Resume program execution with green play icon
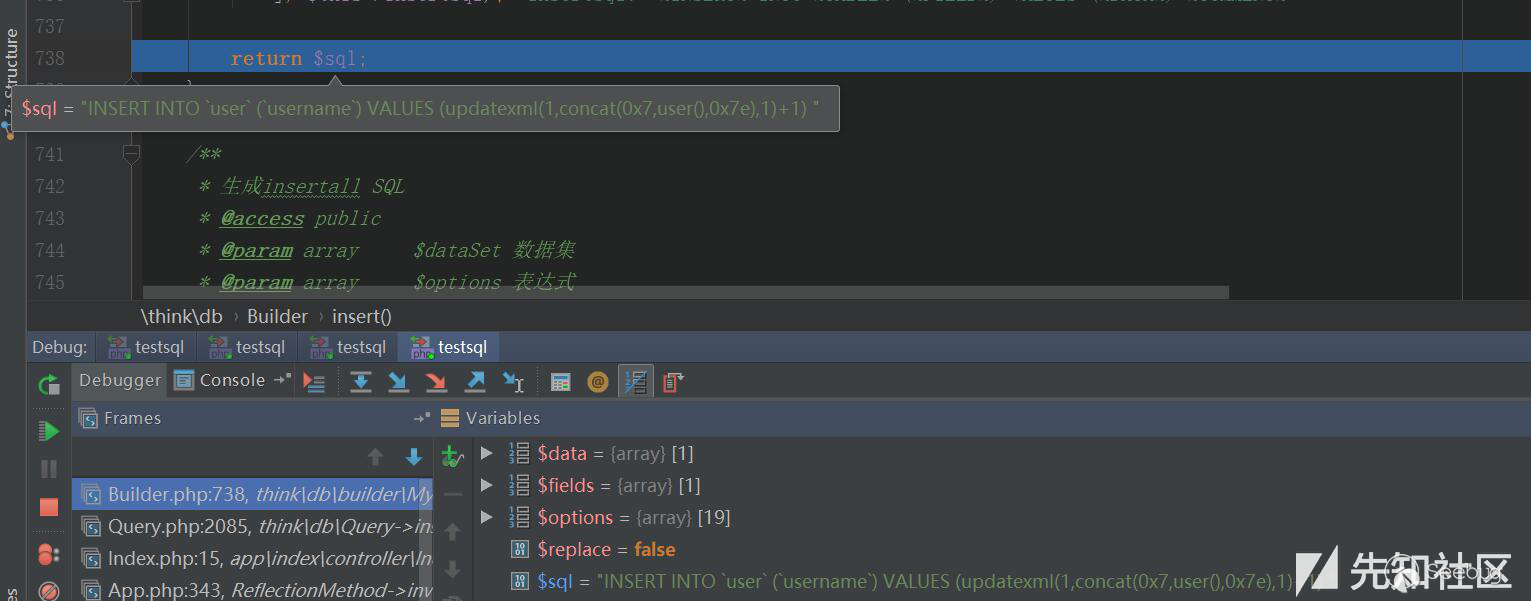 [x=48, y=431]
